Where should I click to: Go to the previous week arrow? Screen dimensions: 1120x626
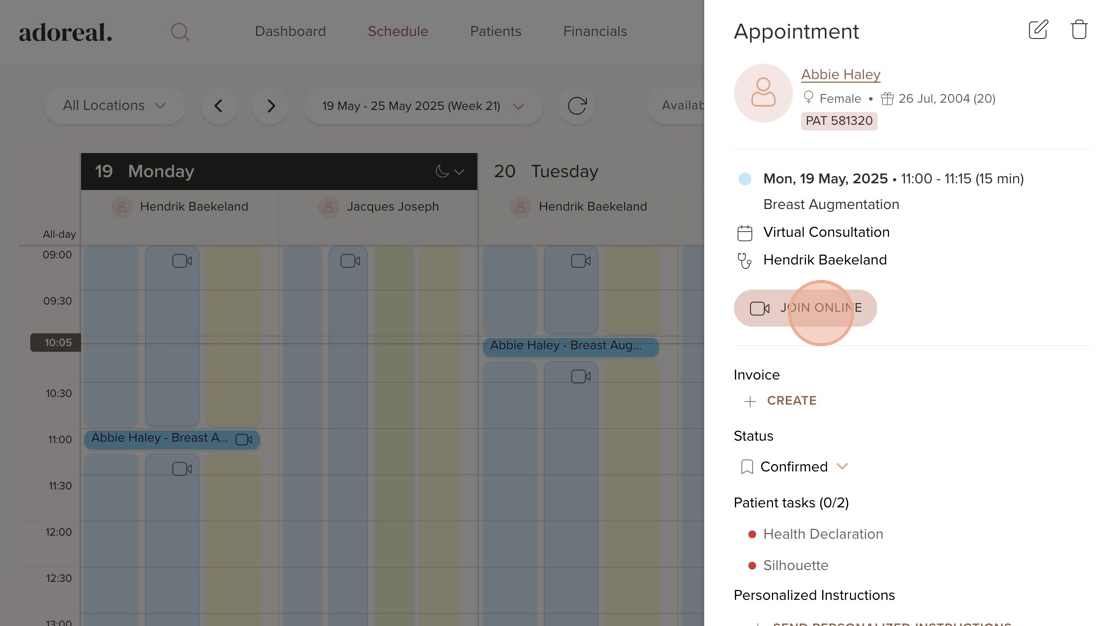218,106
